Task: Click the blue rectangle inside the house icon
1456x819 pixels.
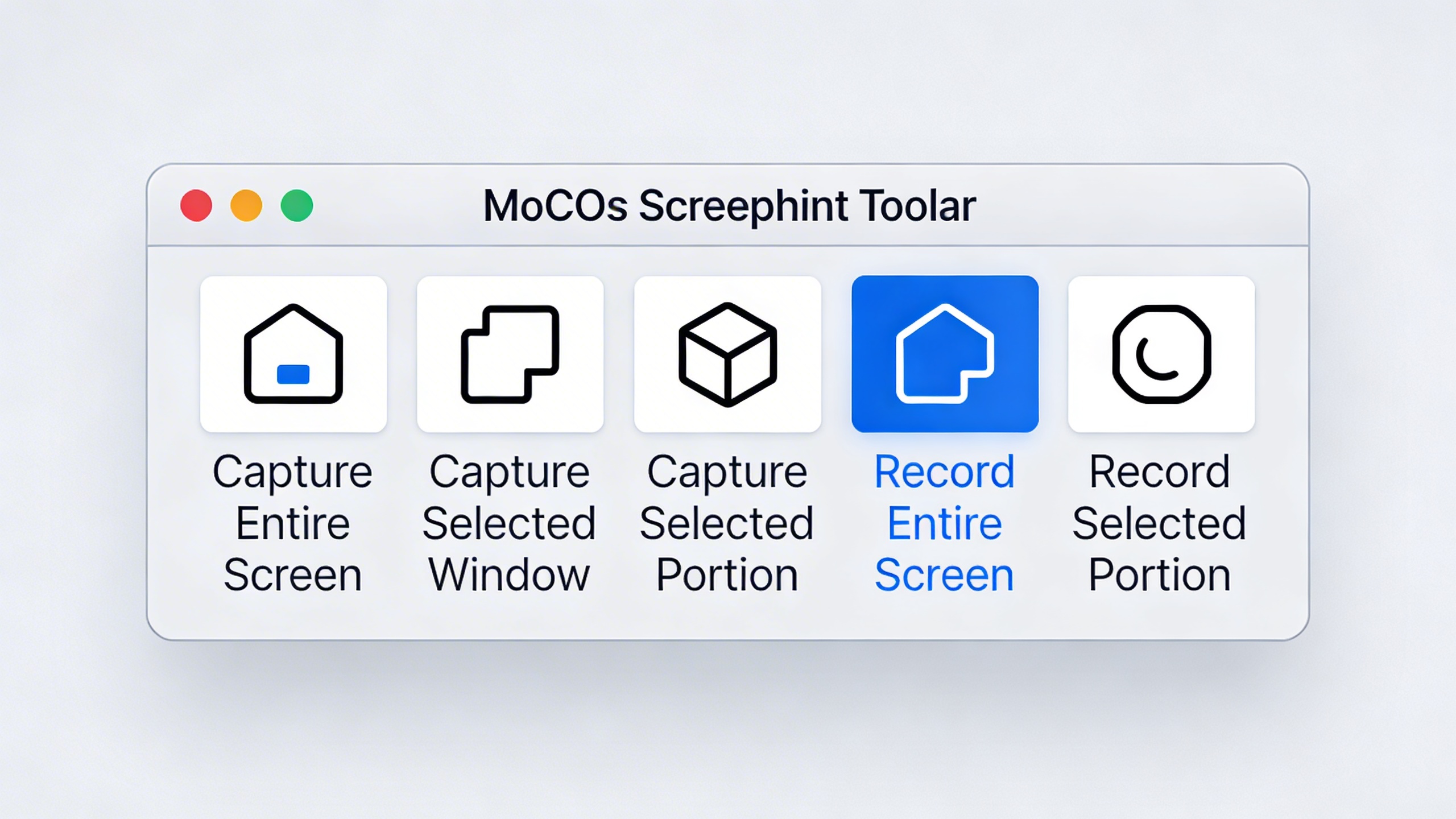Action: tap(293, 374)
